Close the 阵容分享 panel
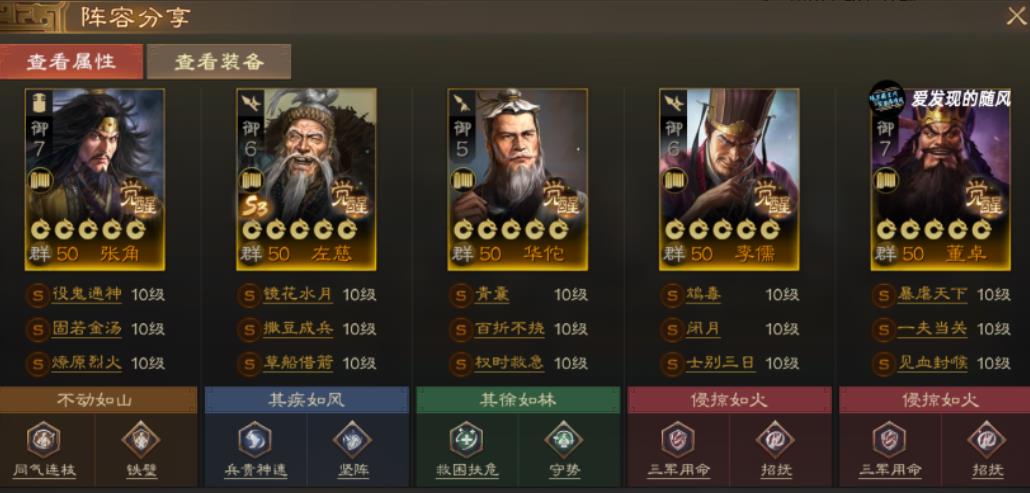Viewport: 1030px width, 493px height. 1015,16
